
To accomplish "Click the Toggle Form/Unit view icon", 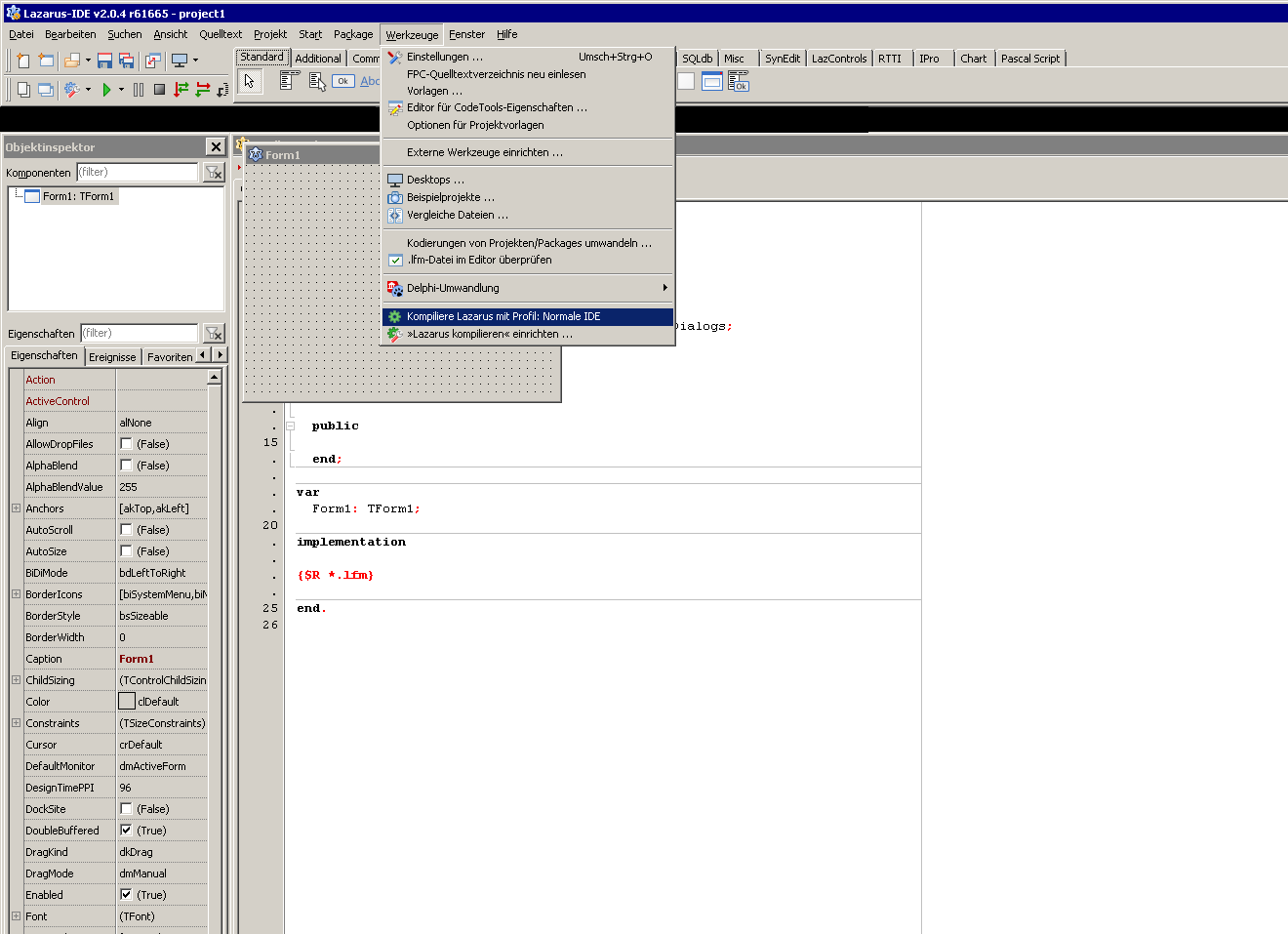I will (153, 61).
